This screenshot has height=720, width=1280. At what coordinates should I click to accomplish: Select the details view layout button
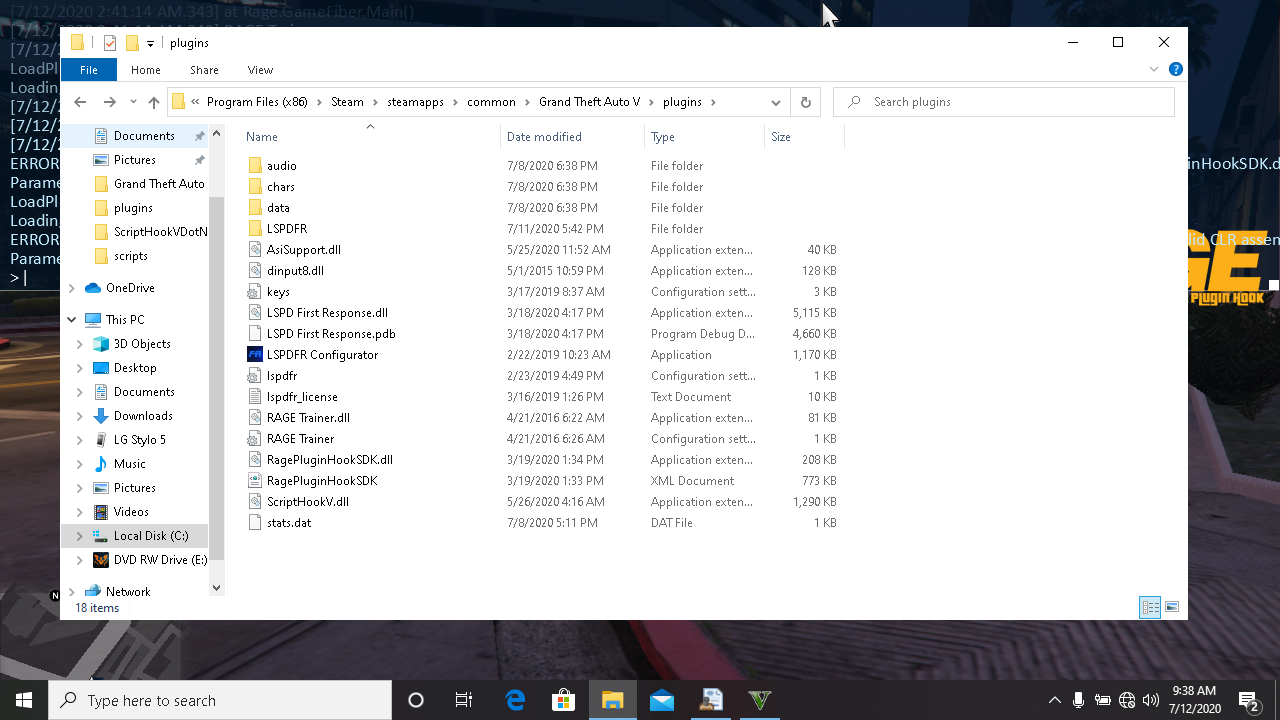pyautogui.click(x=1150, y=607)
